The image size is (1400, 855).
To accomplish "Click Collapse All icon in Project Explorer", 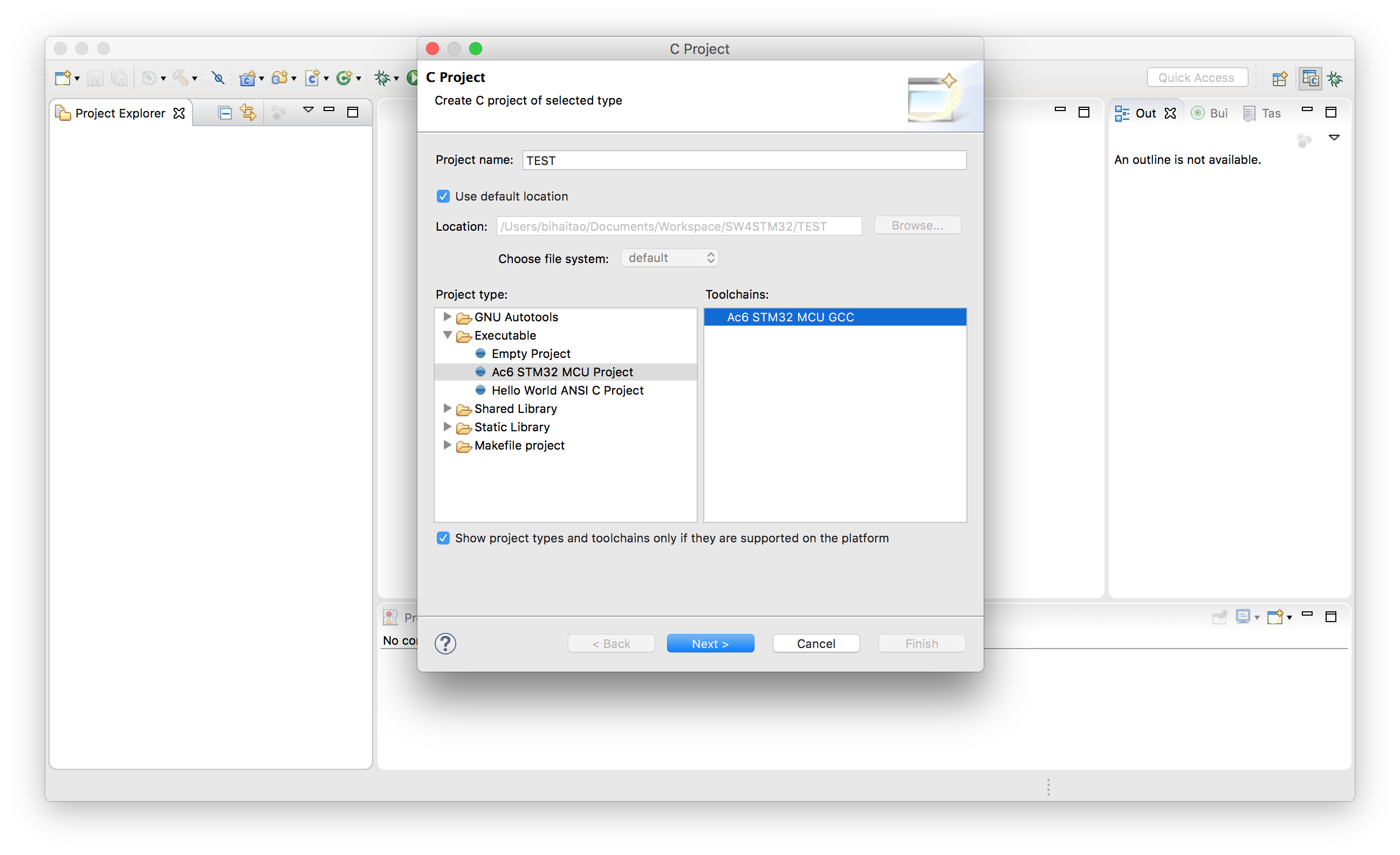I will pos(225,113).
